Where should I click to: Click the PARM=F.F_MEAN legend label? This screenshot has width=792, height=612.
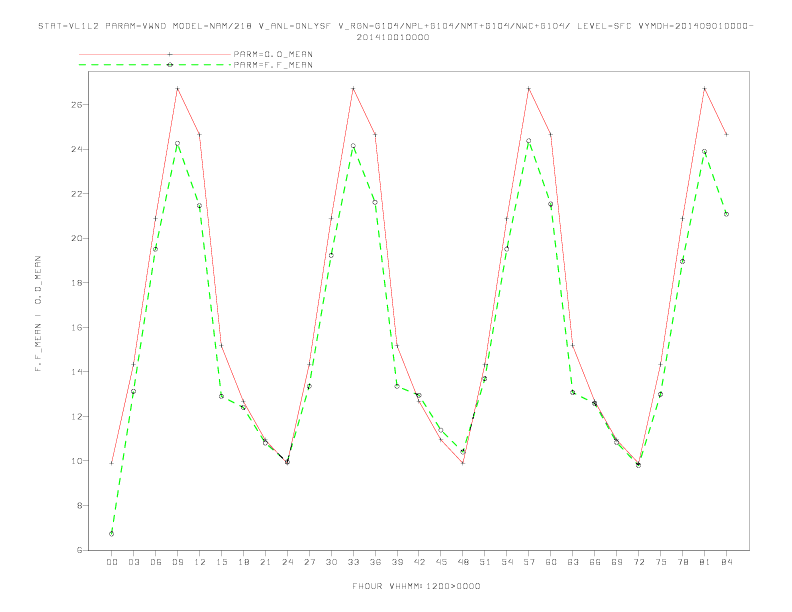(273, 65)
